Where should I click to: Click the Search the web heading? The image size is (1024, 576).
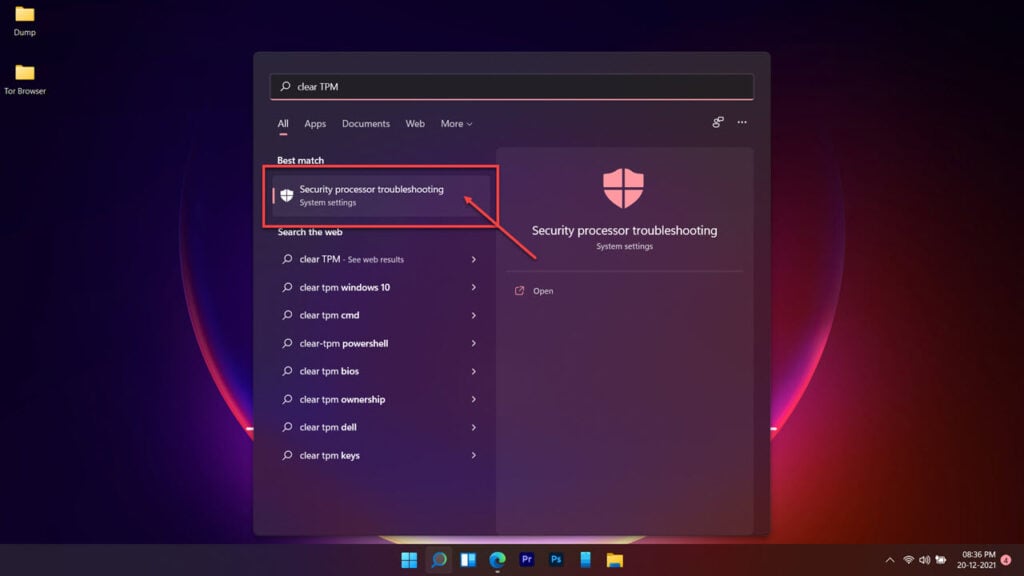[310, 232]
